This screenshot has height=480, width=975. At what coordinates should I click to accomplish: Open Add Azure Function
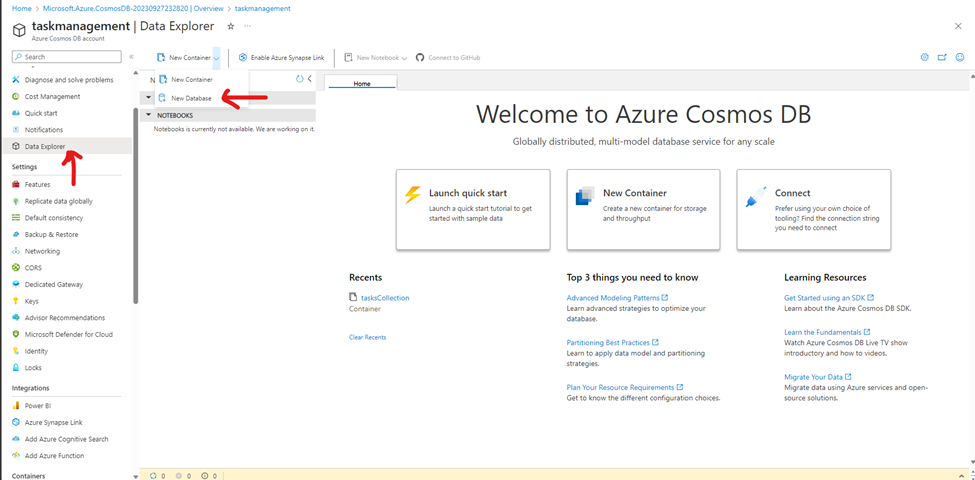coord(55,456)
